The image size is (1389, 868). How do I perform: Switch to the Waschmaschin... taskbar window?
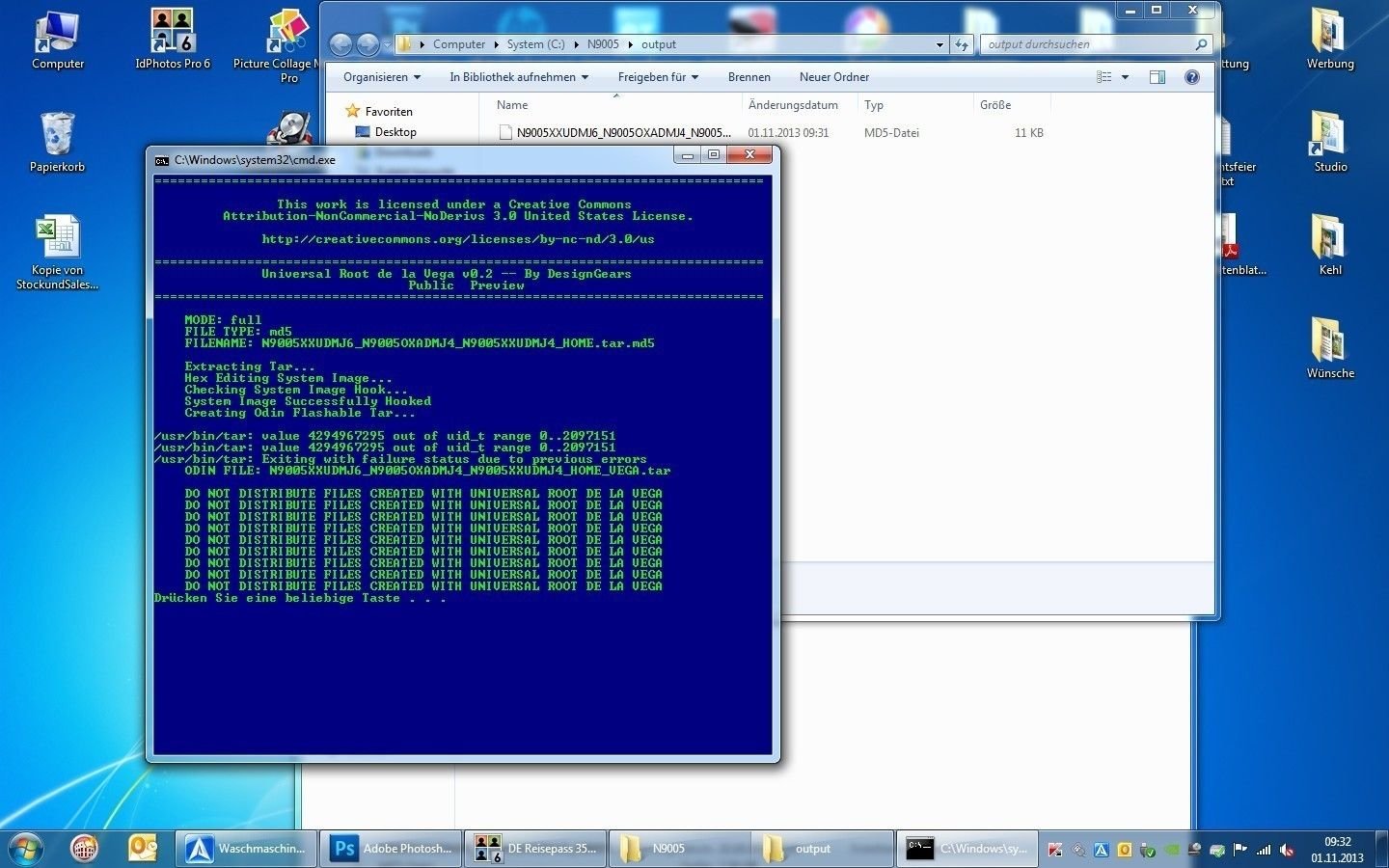246,849
